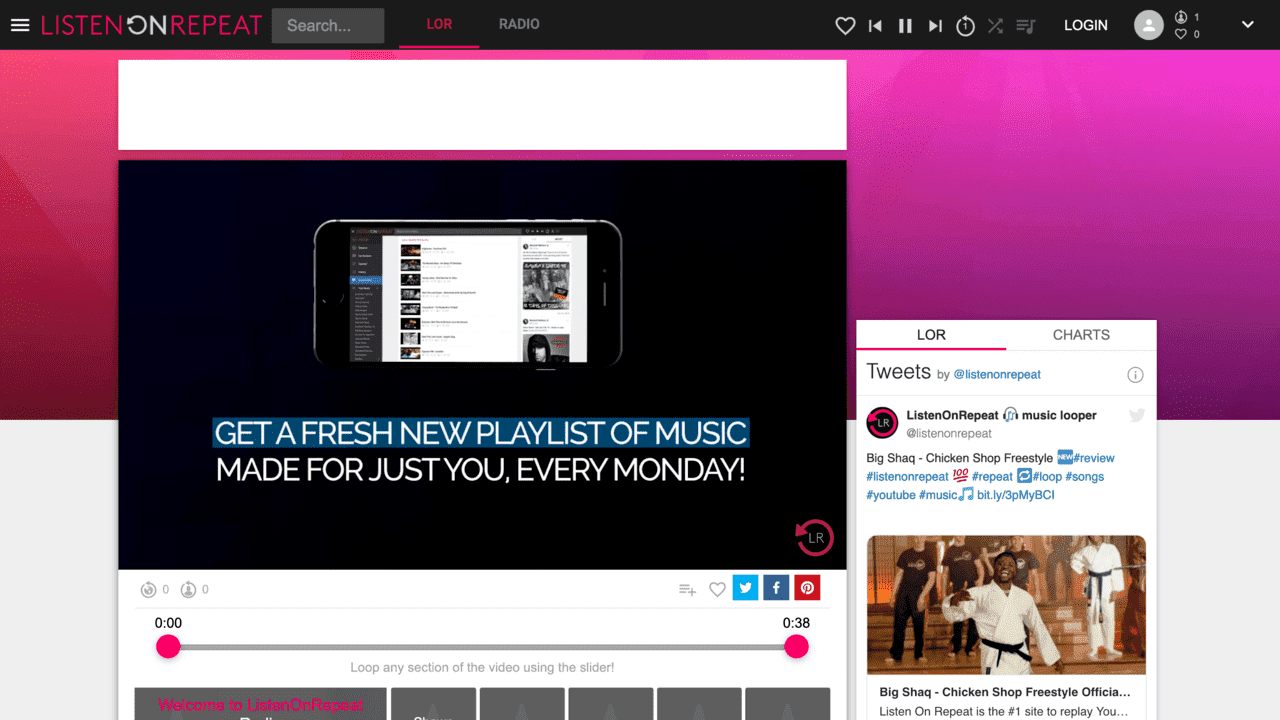Click the user avatar icon

click(x=1149, y=25)
